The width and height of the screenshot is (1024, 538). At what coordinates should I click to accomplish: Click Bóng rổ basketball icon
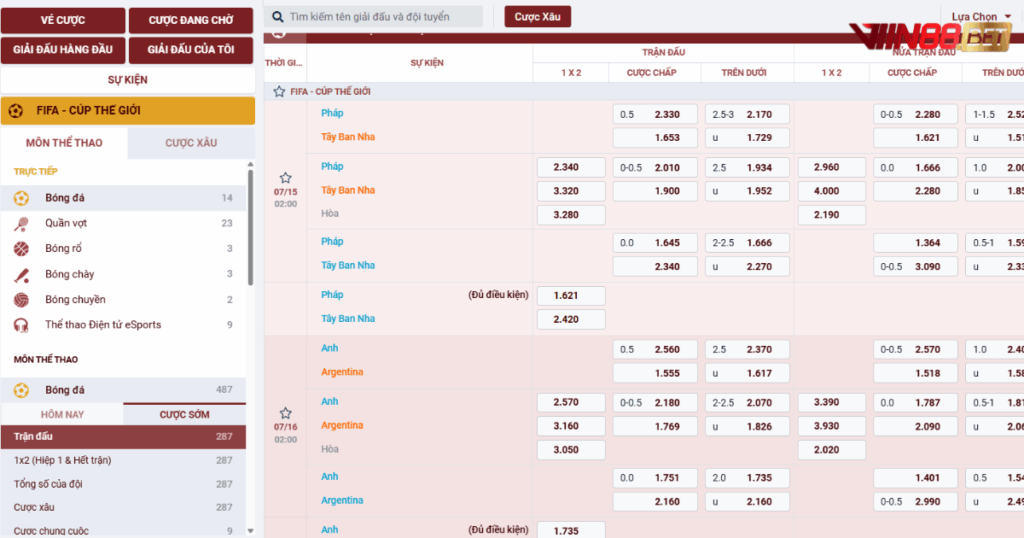21,249
